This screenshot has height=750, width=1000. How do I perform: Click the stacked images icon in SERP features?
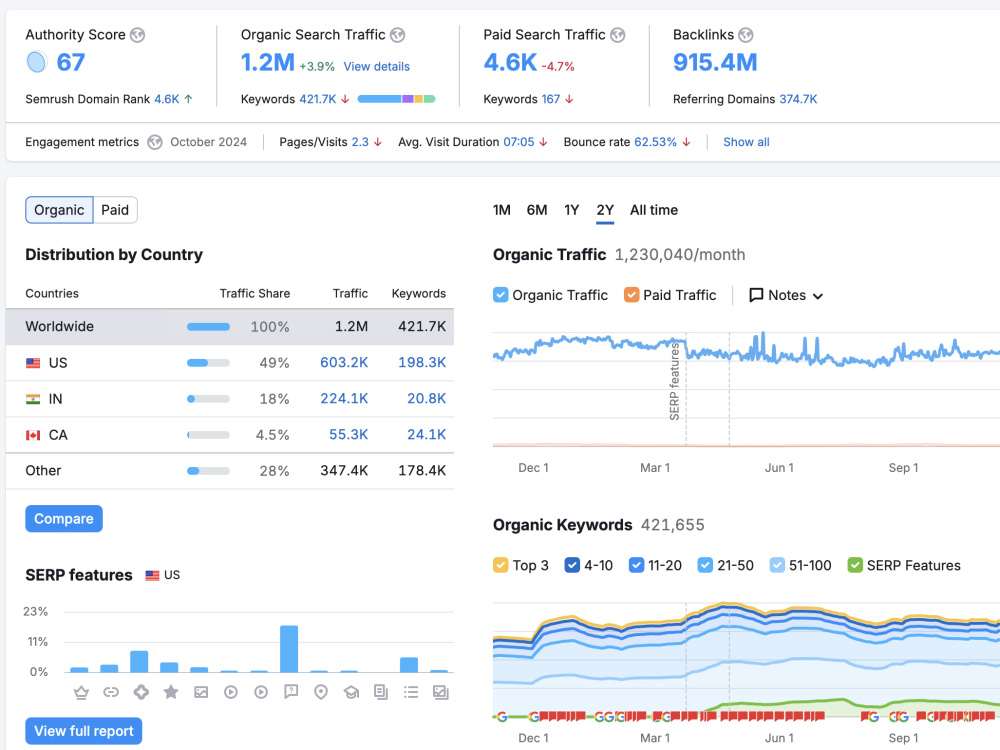(x=441, y=692)
